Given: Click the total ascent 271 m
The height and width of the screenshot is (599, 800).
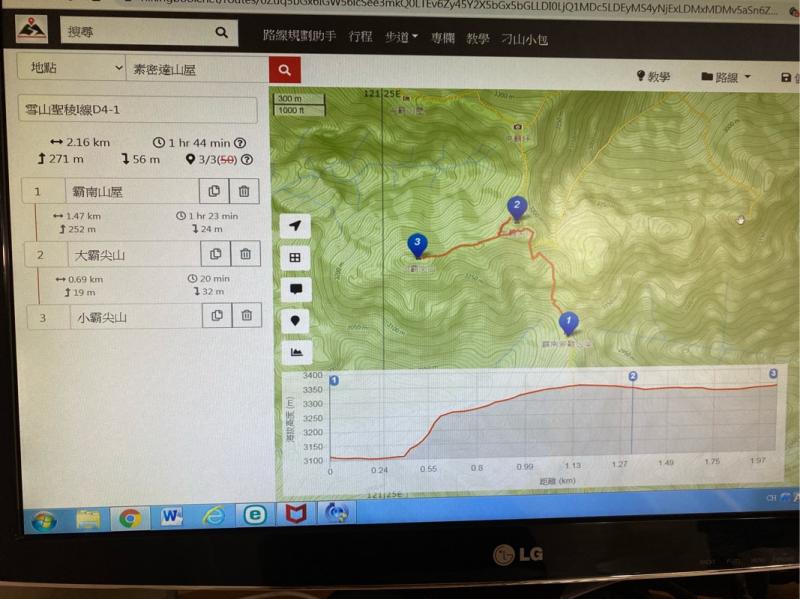Looking at the screenshot, I should [61, 159].
